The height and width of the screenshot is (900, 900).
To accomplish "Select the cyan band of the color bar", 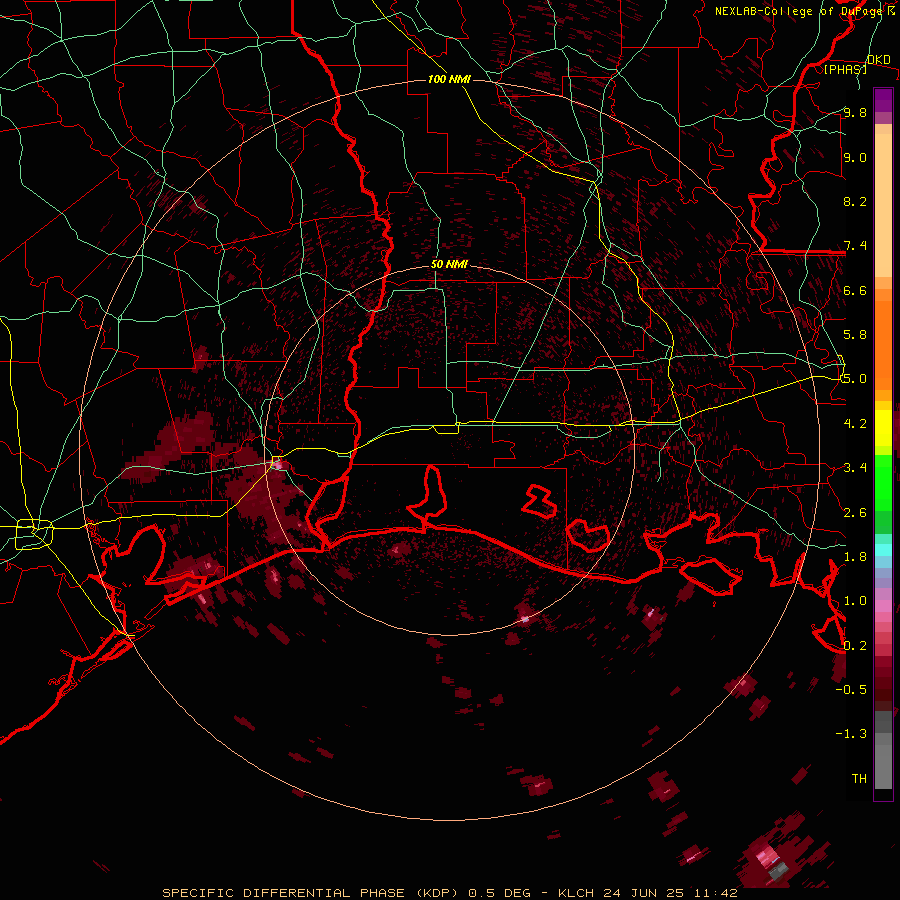I will point(883,550).
